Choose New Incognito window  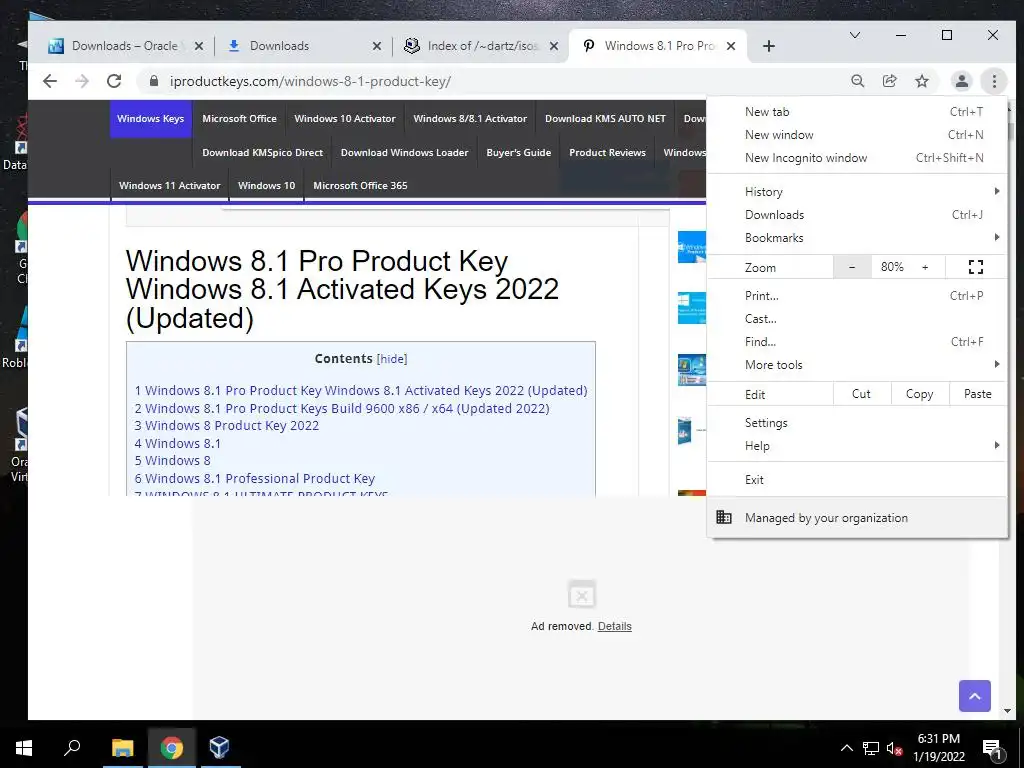point(857,157)
